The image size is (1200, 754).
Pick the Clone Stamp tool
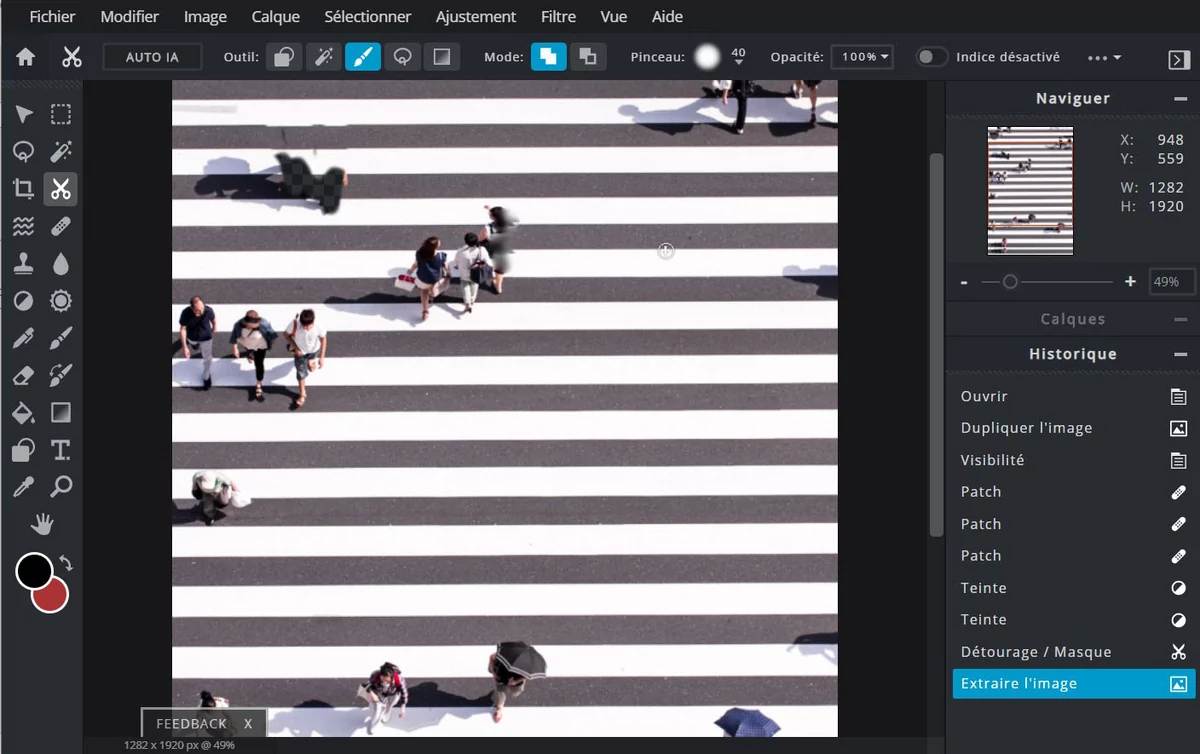point(24,264)
